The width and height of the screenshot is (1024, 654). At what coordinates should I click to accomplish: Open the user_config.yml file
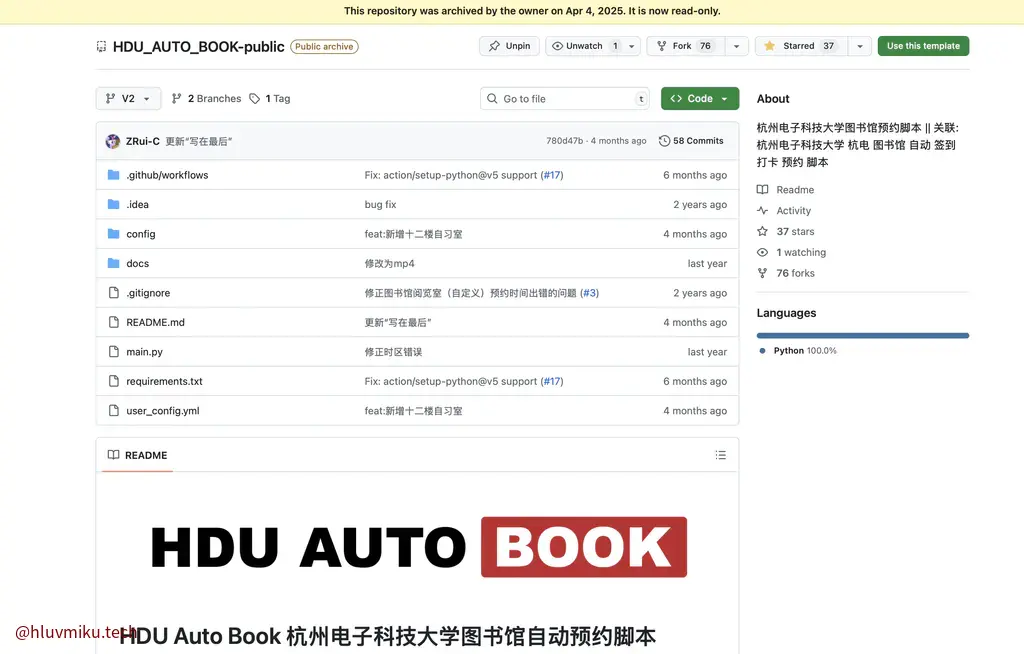coord(163,411)
